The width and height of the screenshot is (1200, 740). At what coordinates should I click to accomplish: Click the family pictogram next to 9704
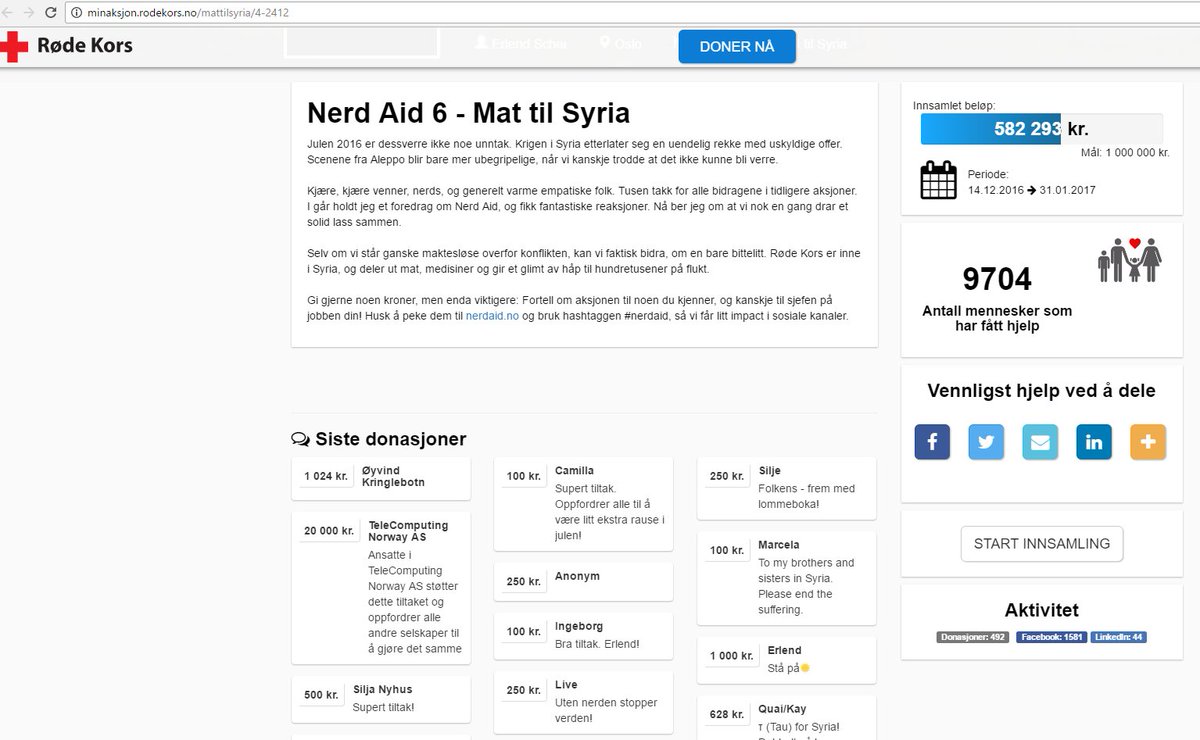[1131, 260]
